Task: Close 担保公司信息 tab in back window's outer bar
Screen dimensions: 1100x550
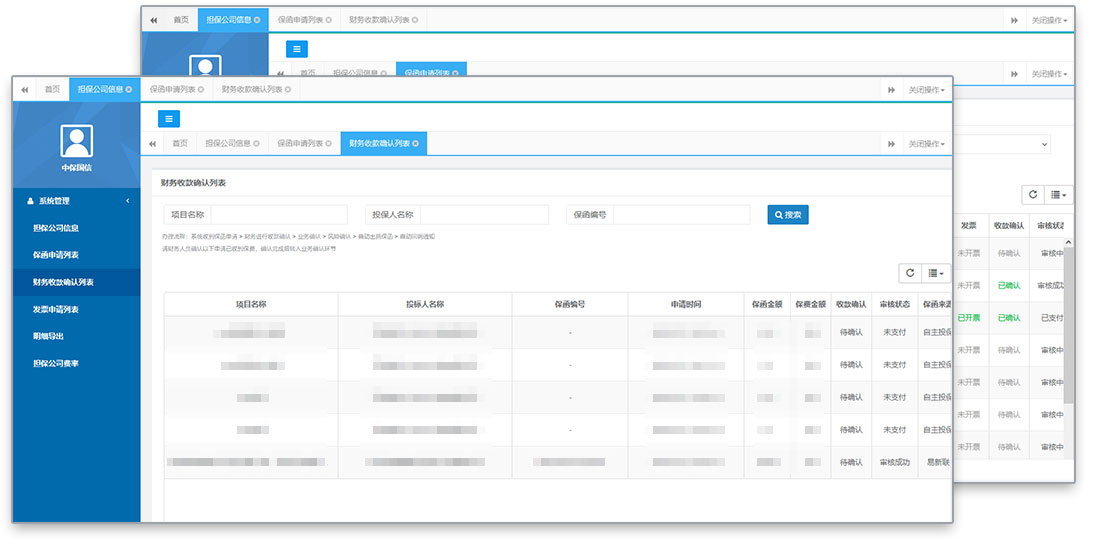Action: coord(257,20)
